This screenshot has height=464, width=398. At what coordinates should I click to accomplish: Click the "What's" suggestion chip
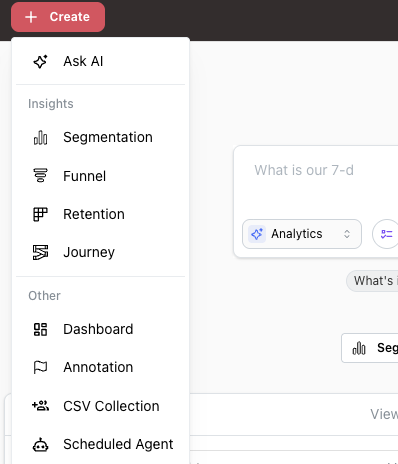(x=373, y=281)
